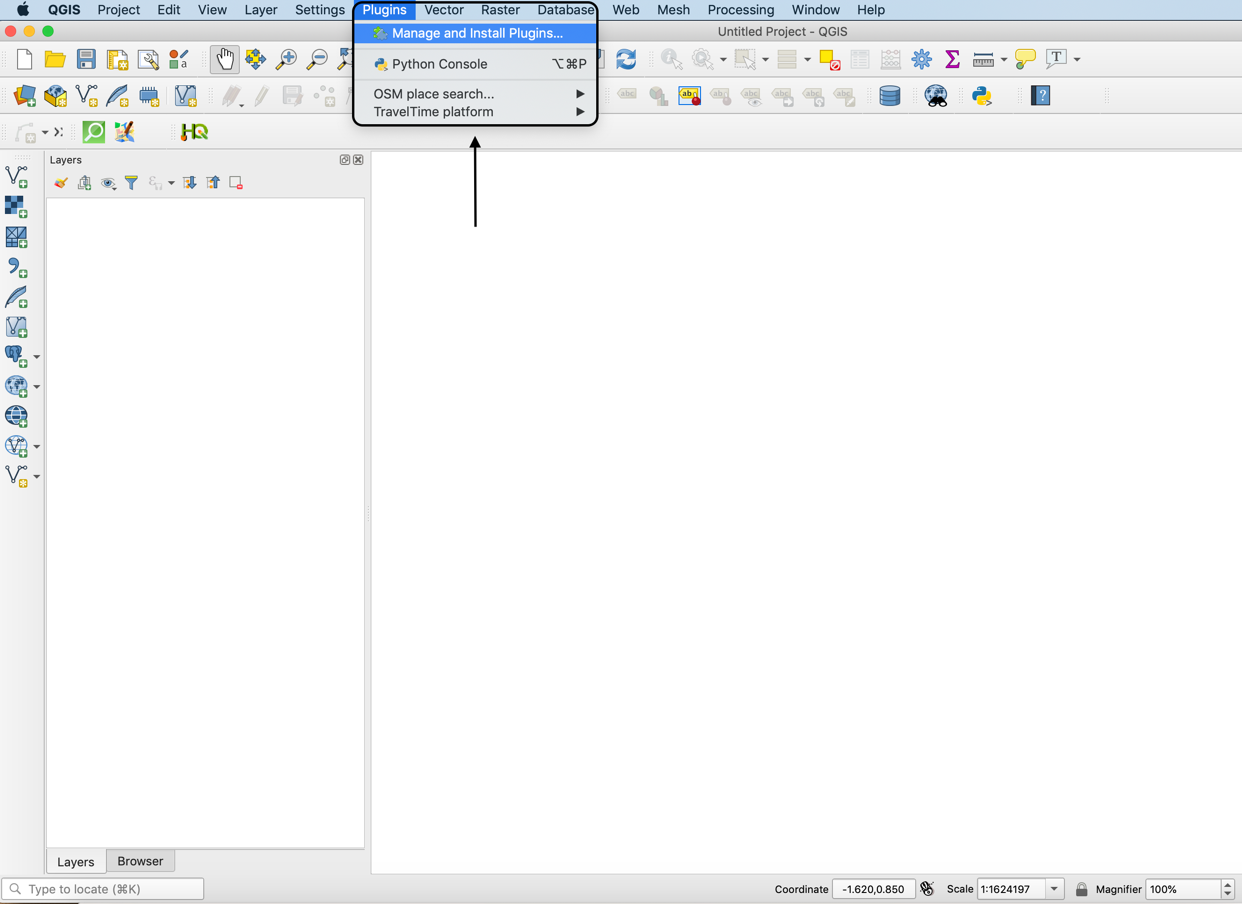Viewport: 1242px width, 904px height.
Task: Click Pan Map to Selection arrows icon
Action: [x=256, y=60]
